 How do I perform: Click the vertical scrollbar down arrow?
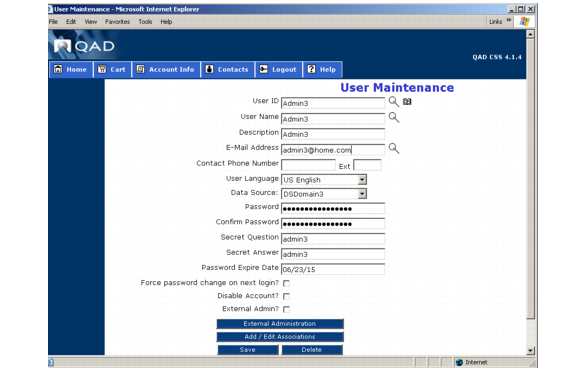pyautogui.click(x=530, y=351)
